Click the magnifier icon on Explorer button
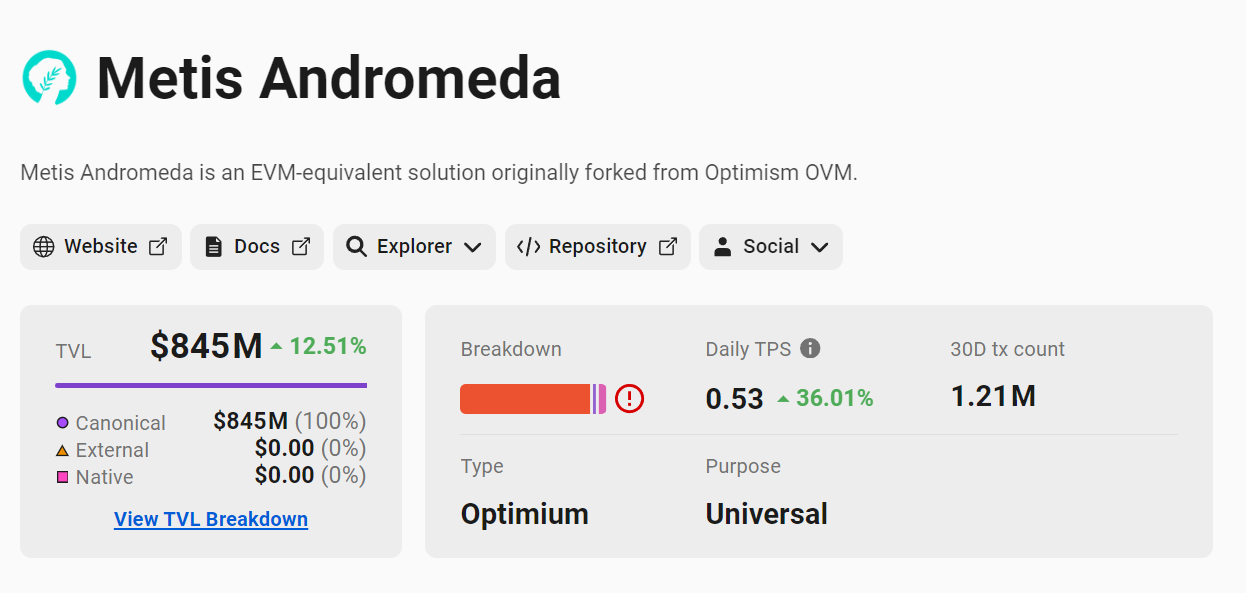 point(356,247)
